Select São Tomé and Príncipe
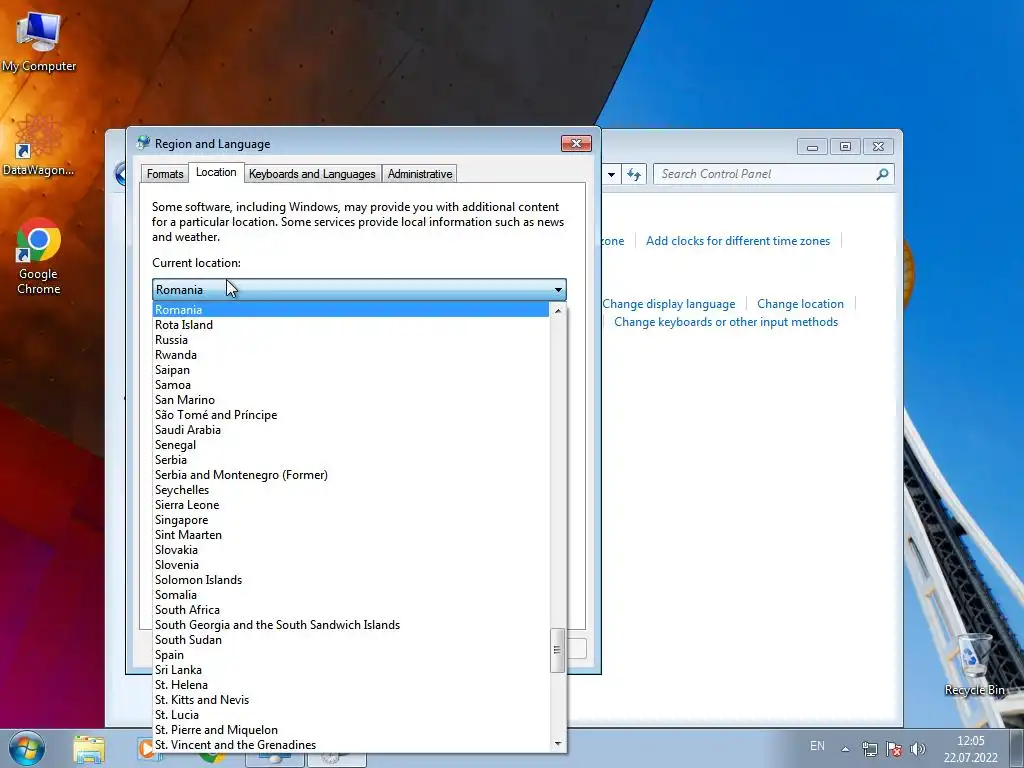1024x768 pixels. 351,415
